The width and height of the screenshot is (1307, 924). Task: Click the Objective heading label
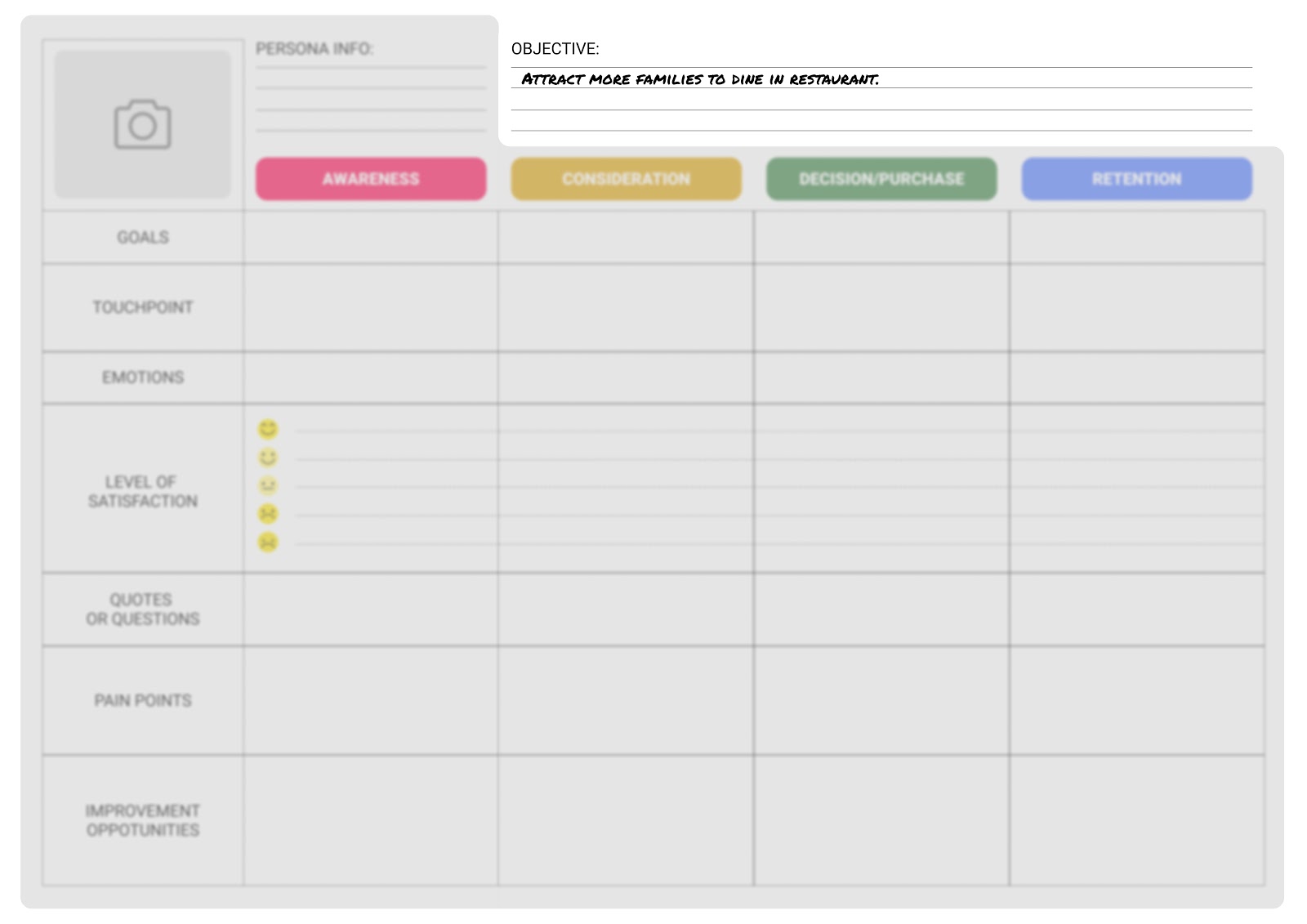555,49
